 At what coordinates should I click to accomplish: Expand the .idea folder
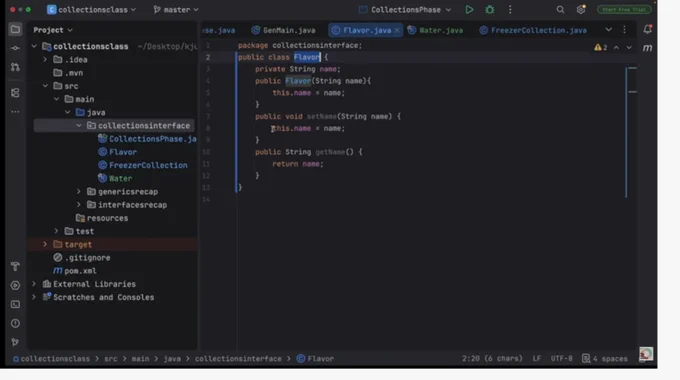point(45,59)
